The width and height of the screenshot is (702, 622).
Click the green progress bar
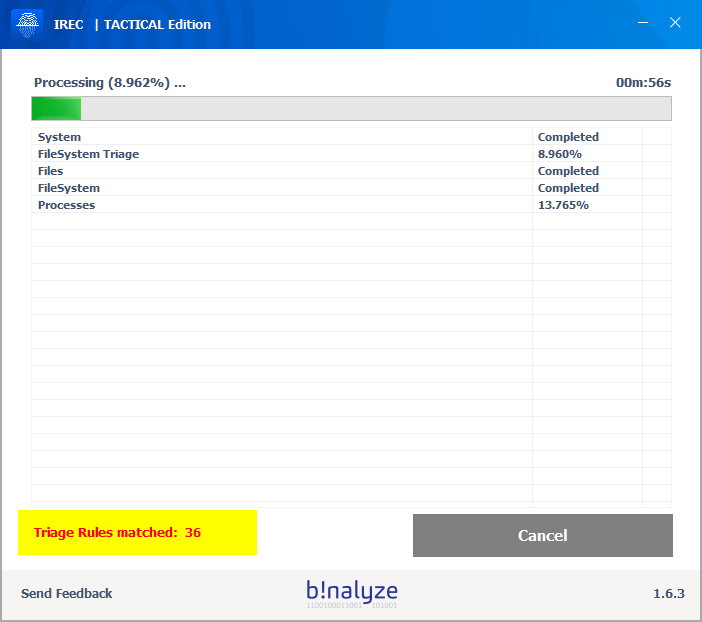pyautogui.click(x=351, y=109)
